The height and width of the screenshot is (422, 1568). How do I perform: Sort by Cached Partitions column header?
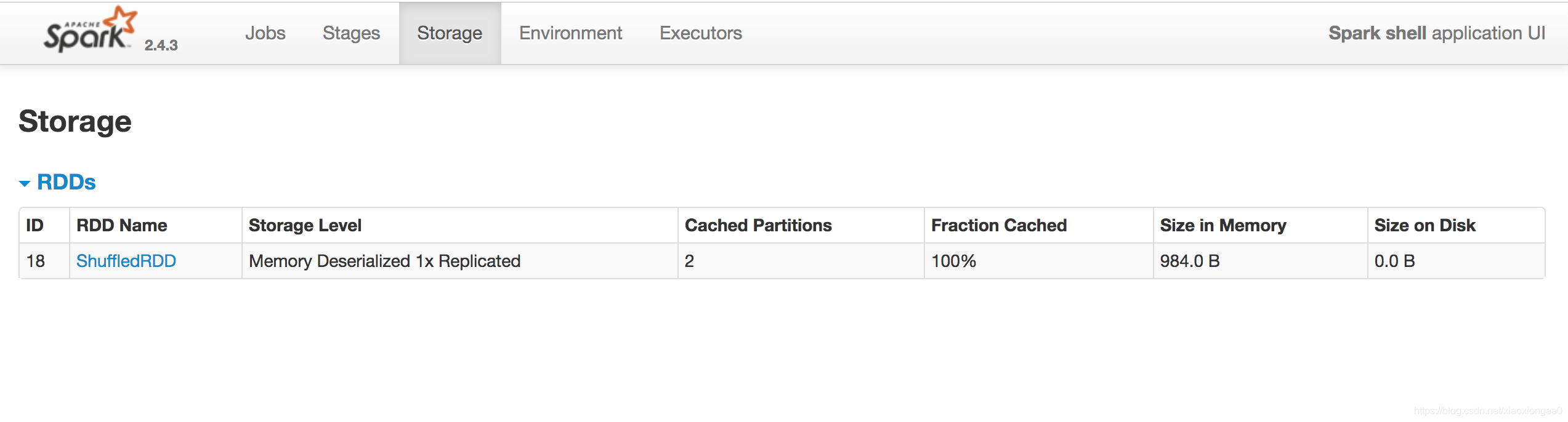click(758, 225)
